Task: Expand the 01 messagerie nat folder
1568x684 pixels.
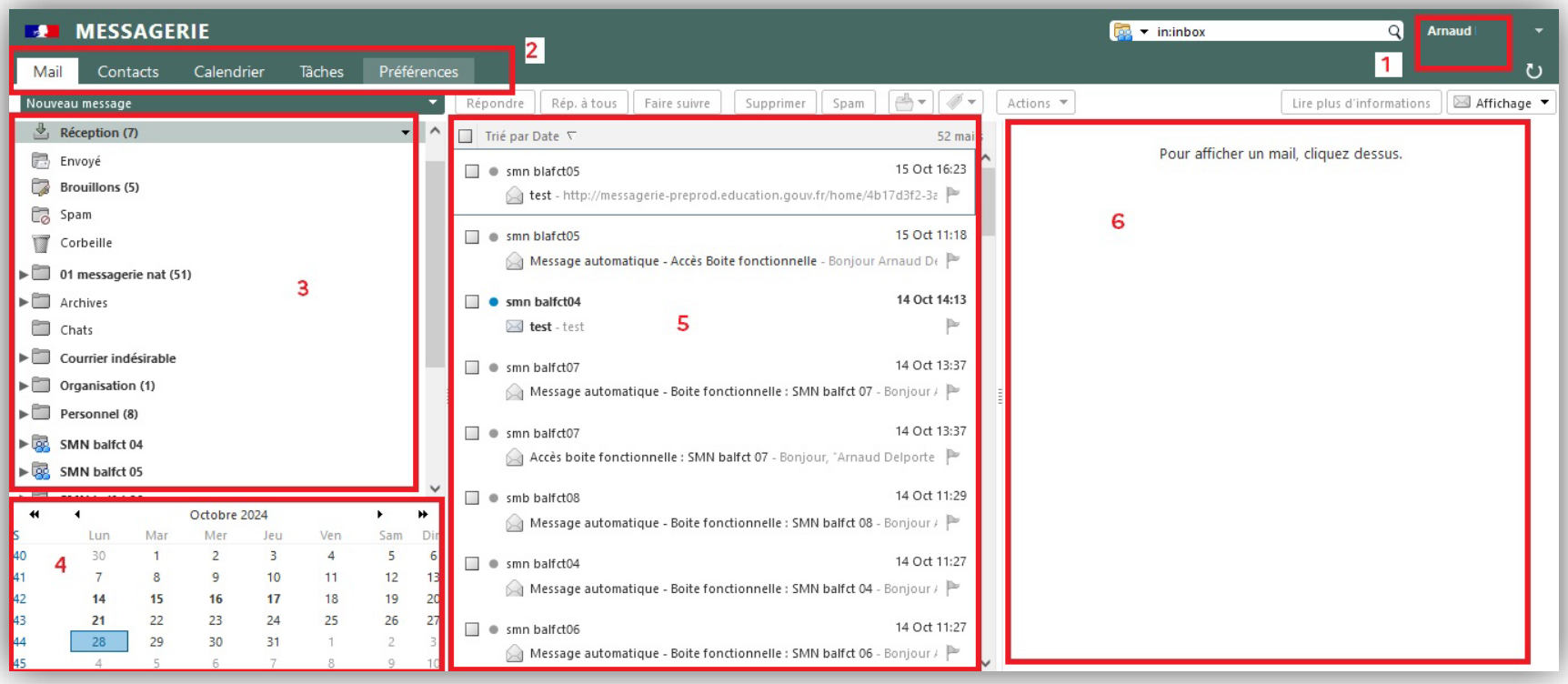Action: tap(24, 275)
